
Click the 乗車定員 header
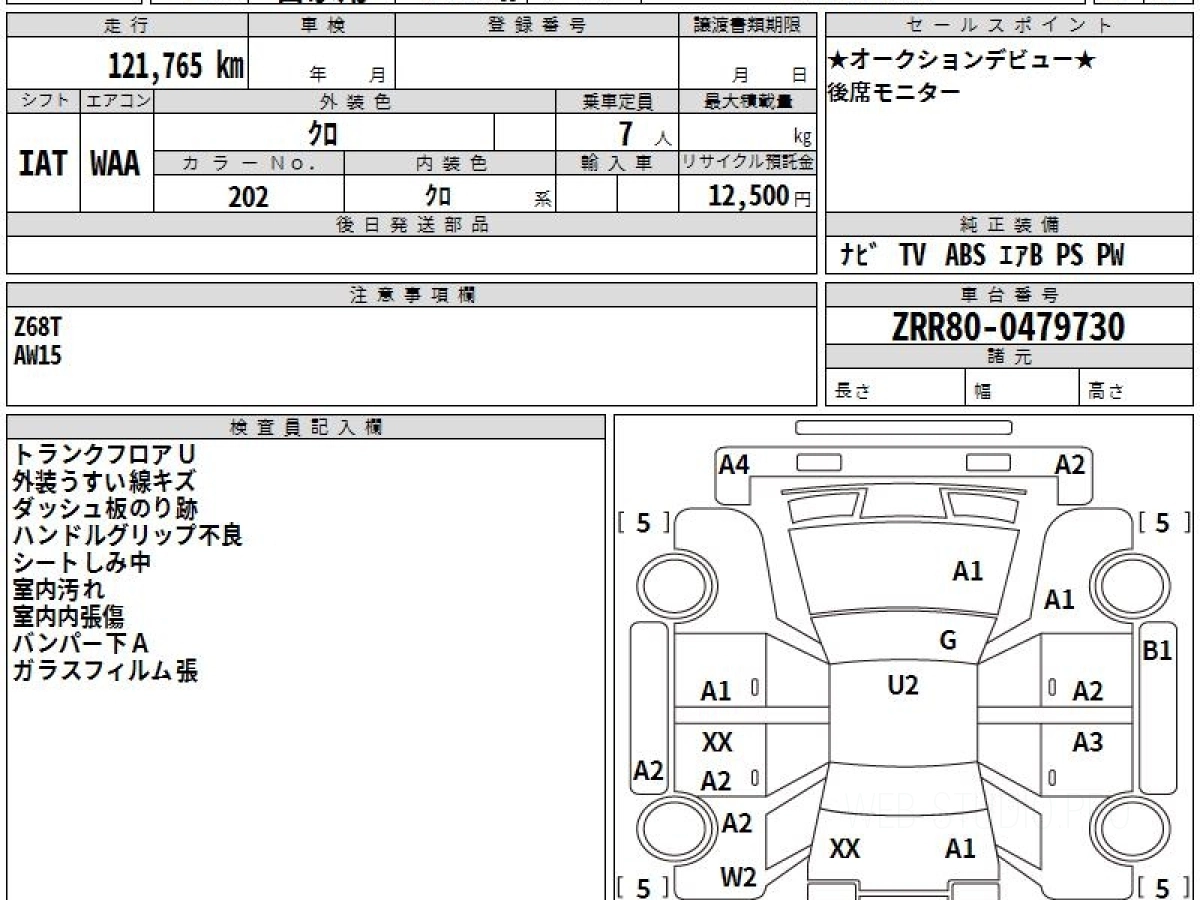617,101
